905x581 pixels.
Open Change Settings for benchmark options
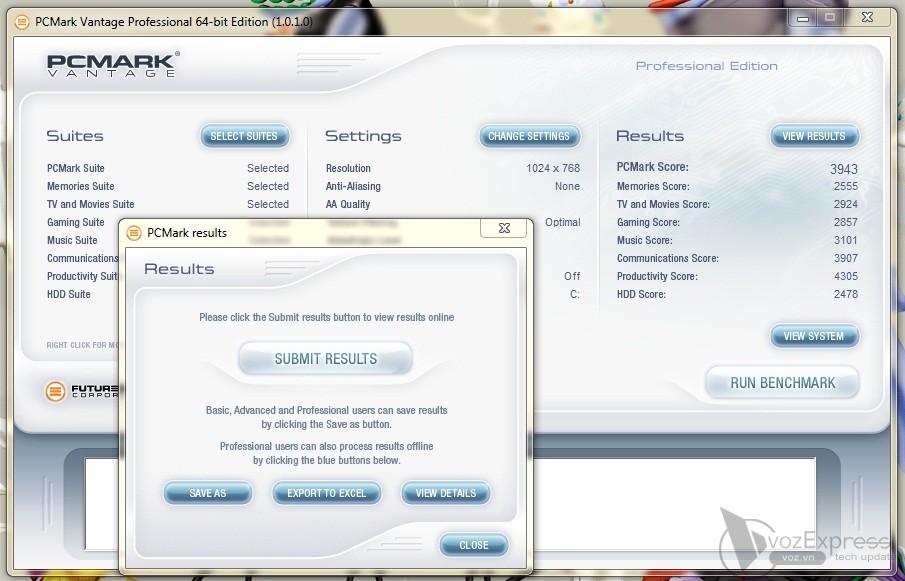(x=529, y=136)
